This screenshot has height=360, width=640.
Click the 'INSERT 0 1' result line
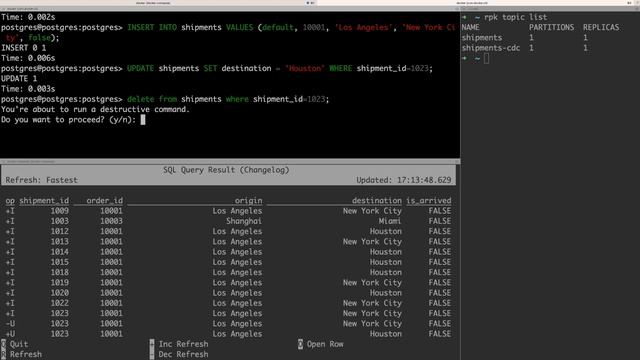(x=24, y=48)
